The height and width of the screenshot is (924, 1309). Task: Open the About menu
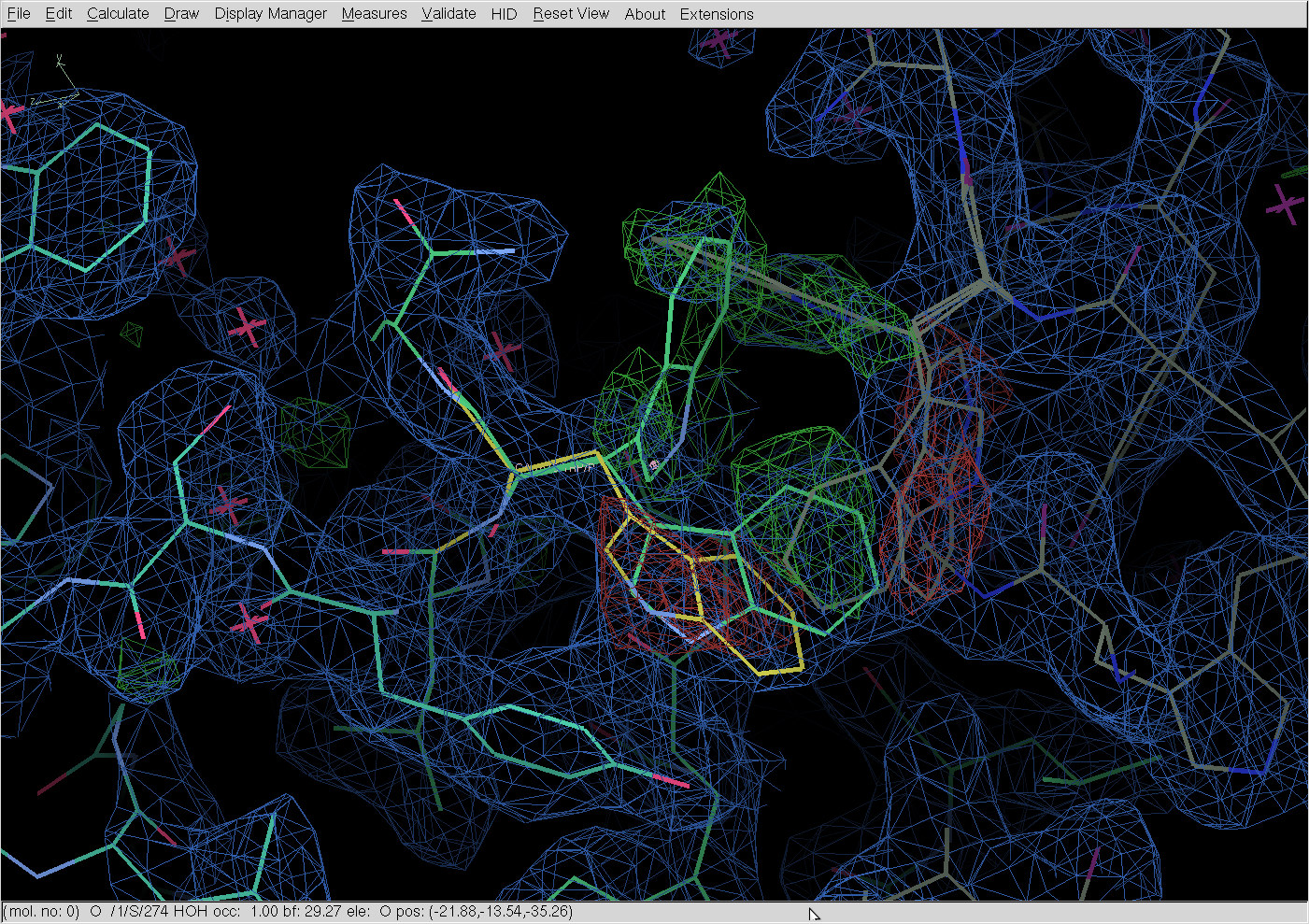click(x=645, y=14)
